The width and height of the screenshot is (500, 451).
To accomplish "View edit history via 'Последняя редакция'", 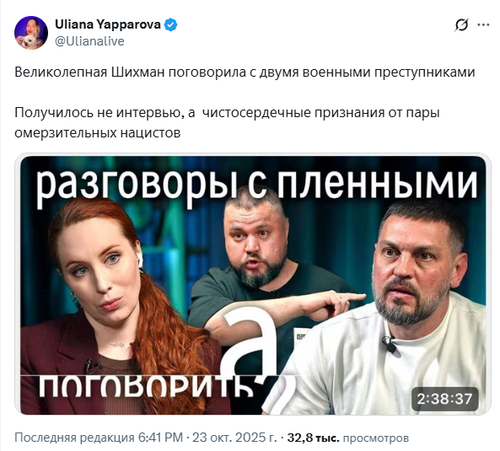I will point(74,437).
